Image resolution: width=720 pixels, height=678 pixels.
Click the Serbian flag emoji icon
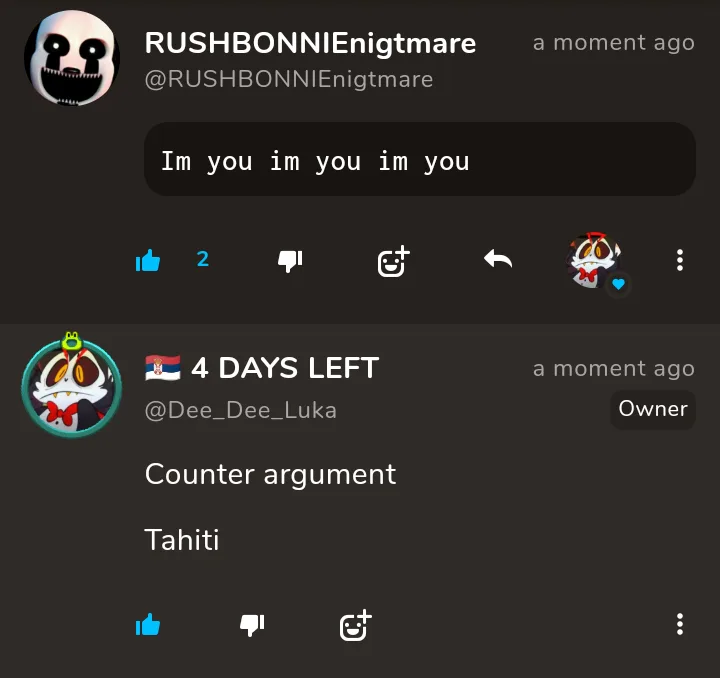[x=163, y=368]
